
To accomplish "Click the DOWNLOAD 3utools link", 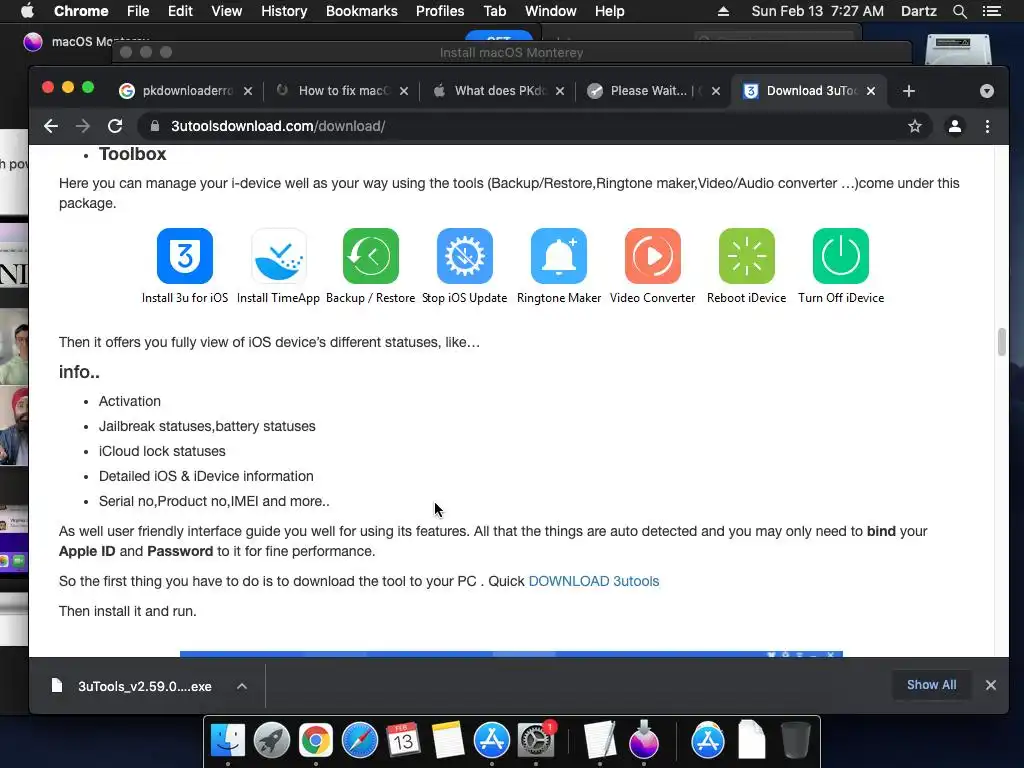I will click(x=594, y=581).
